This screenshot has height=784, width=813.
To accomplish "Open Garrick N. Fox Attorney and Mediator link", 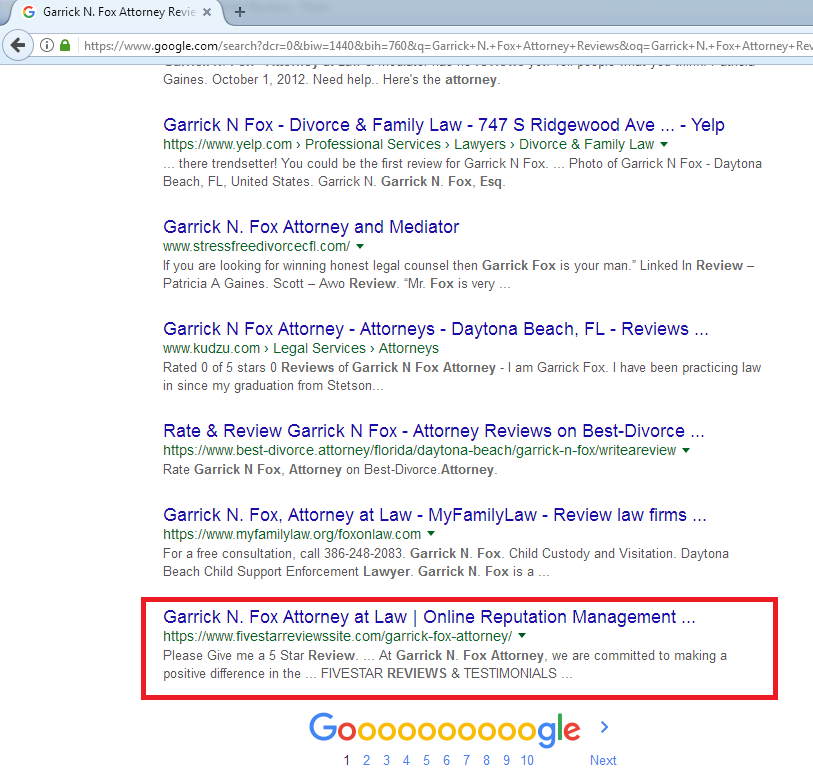I will [311, 227].
